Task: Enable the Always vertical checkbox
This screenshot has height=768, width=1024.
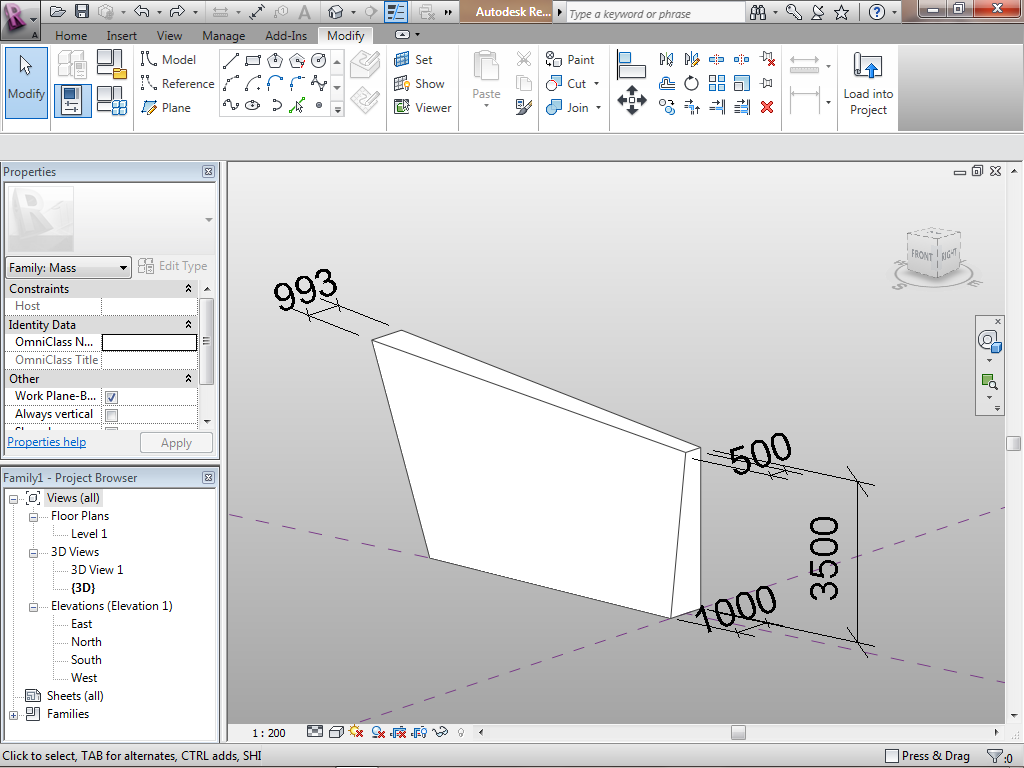Action: click(x=111, y=415)
